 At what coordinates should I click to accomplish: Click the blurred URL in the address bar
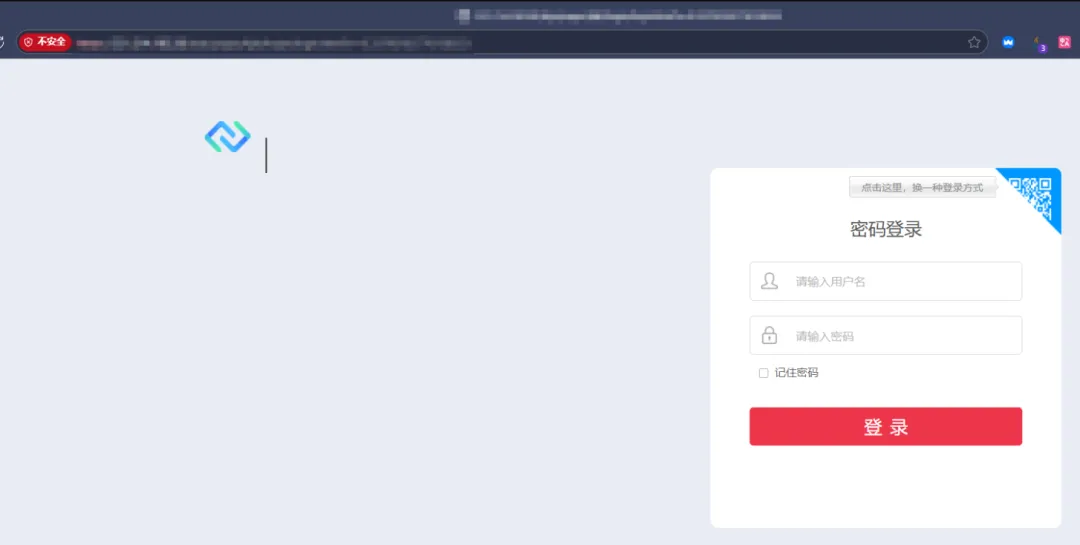pyautogui.click(x=274, y=43)
